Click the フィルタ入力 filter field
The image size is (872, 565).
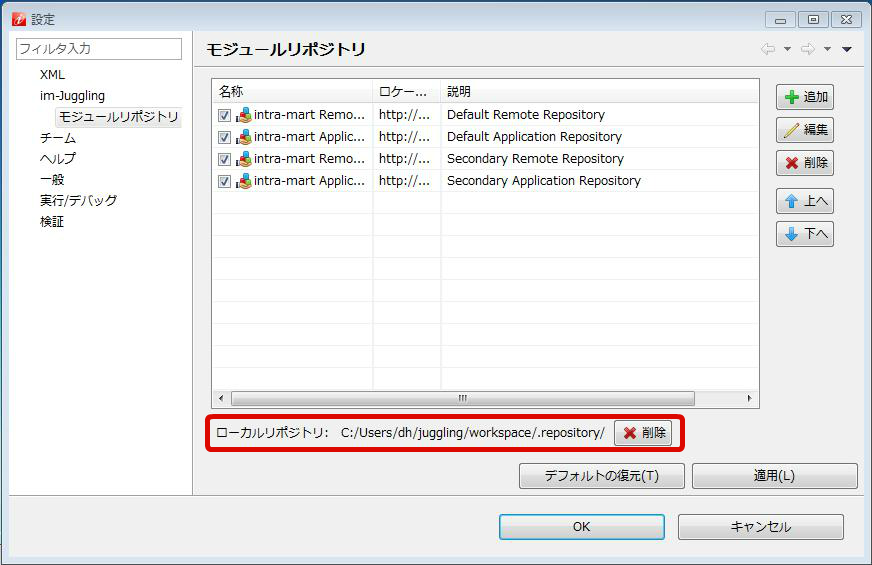coord(99,49)
